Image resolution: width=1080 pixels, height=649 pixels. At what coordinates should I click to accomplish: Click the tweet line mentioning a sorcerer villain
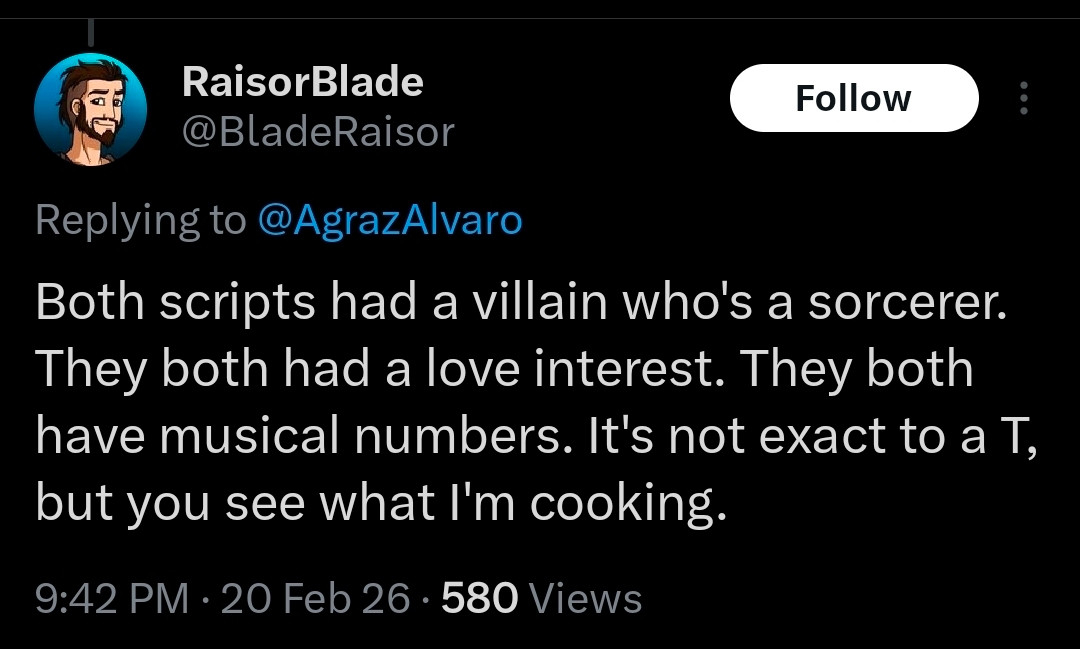click(x=518, y=304)
